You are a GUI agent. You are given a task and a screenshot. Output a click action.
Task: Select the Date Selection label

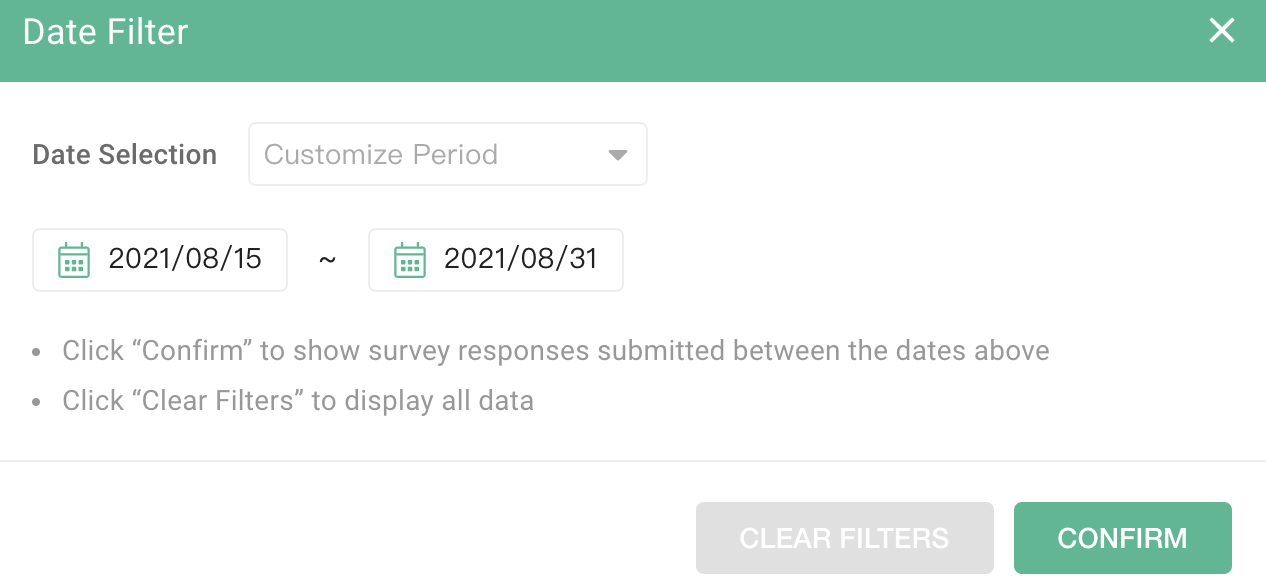124,154
